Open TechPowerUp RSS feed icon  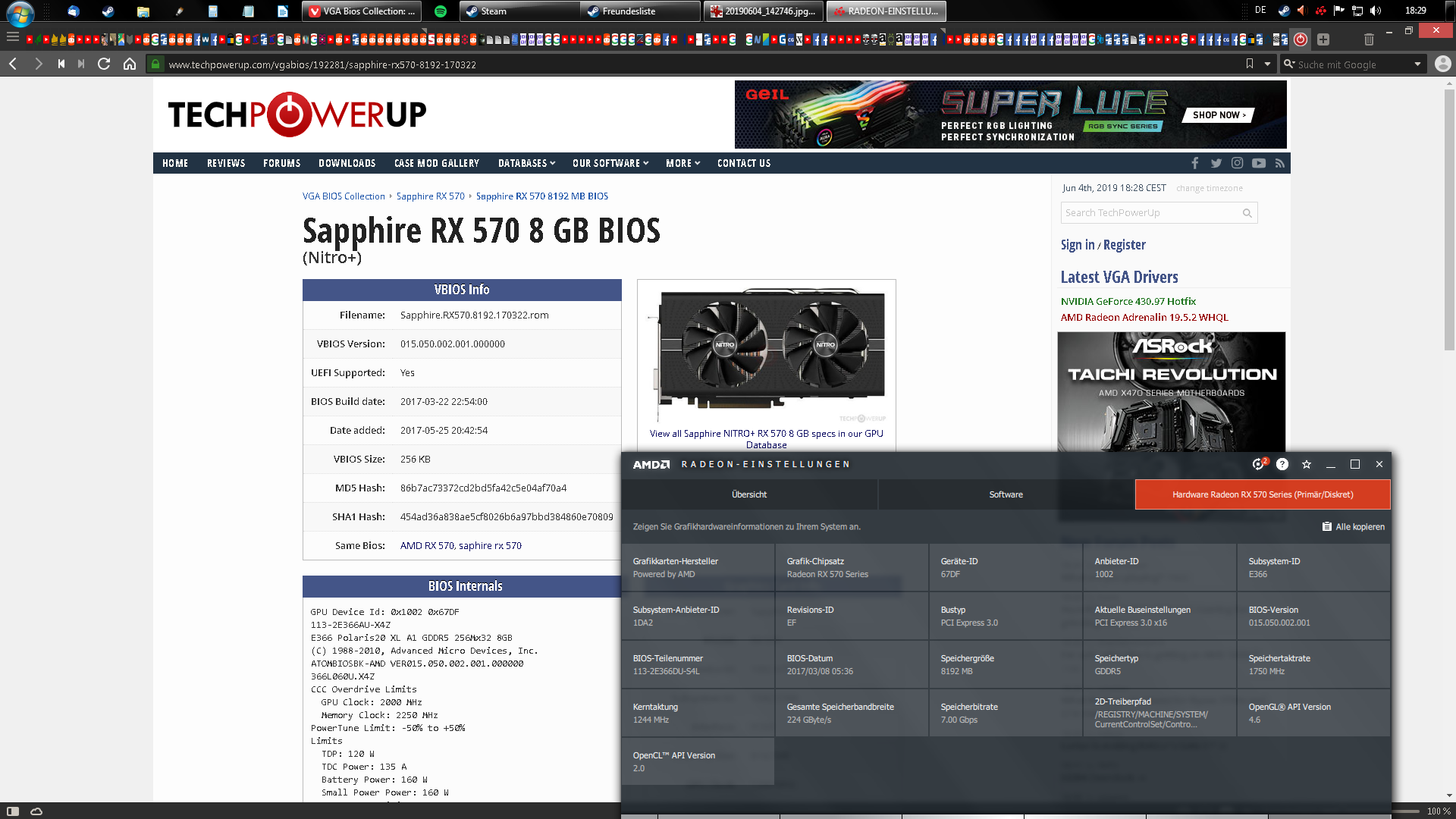point(1280,163)
